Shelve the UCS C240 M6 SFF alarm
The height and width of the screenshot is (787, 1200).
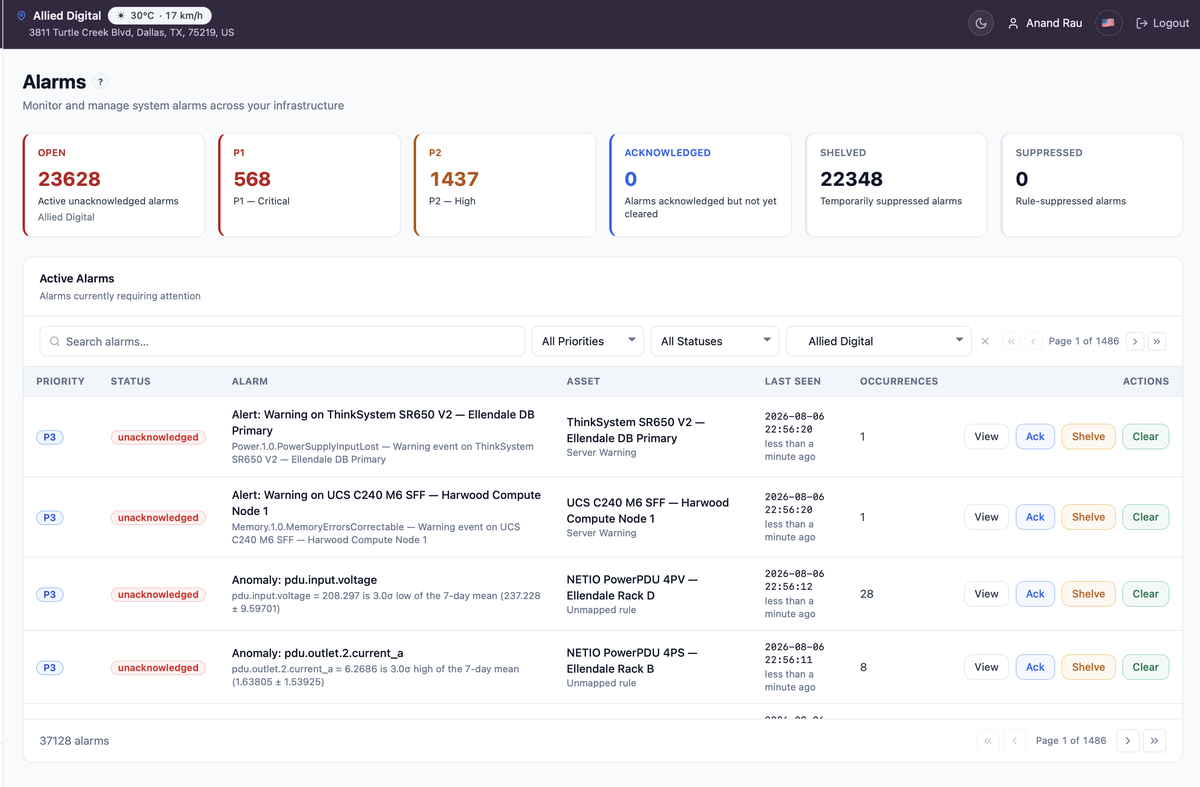point(1088,517)
